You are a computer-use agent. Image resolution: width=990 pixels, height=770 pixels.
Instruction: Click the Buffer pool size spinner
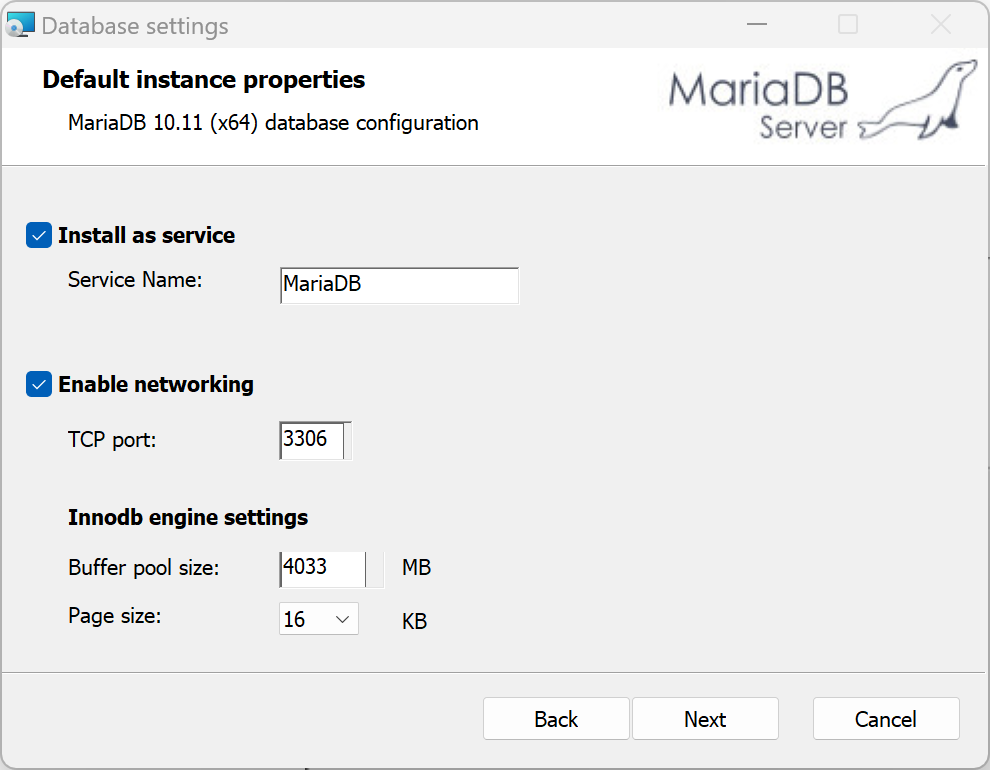(375, 569)
